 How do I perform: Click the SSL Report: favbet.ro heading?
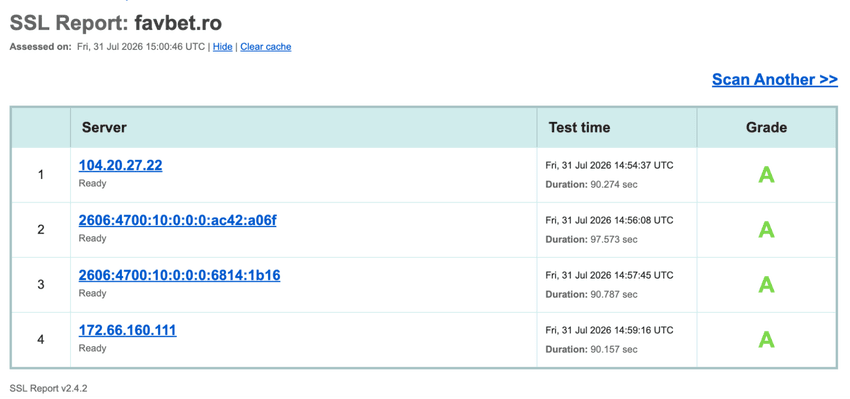click(115, 23)
